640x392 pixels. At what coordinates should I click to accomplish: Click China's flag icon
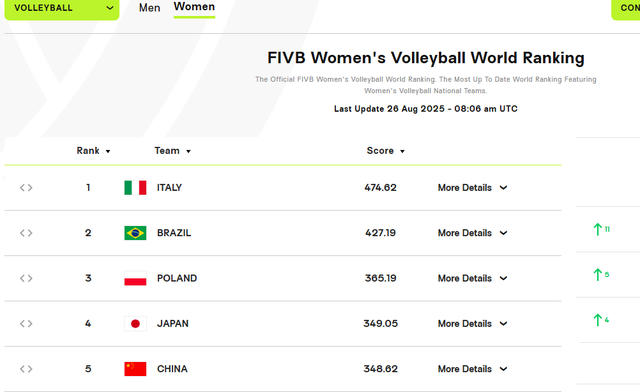tap(135, 369)
